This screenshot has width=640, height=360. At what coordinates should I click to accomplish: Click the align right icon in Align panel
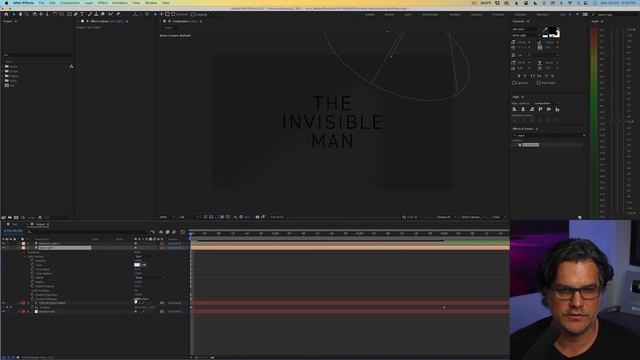tap(531, 109)
